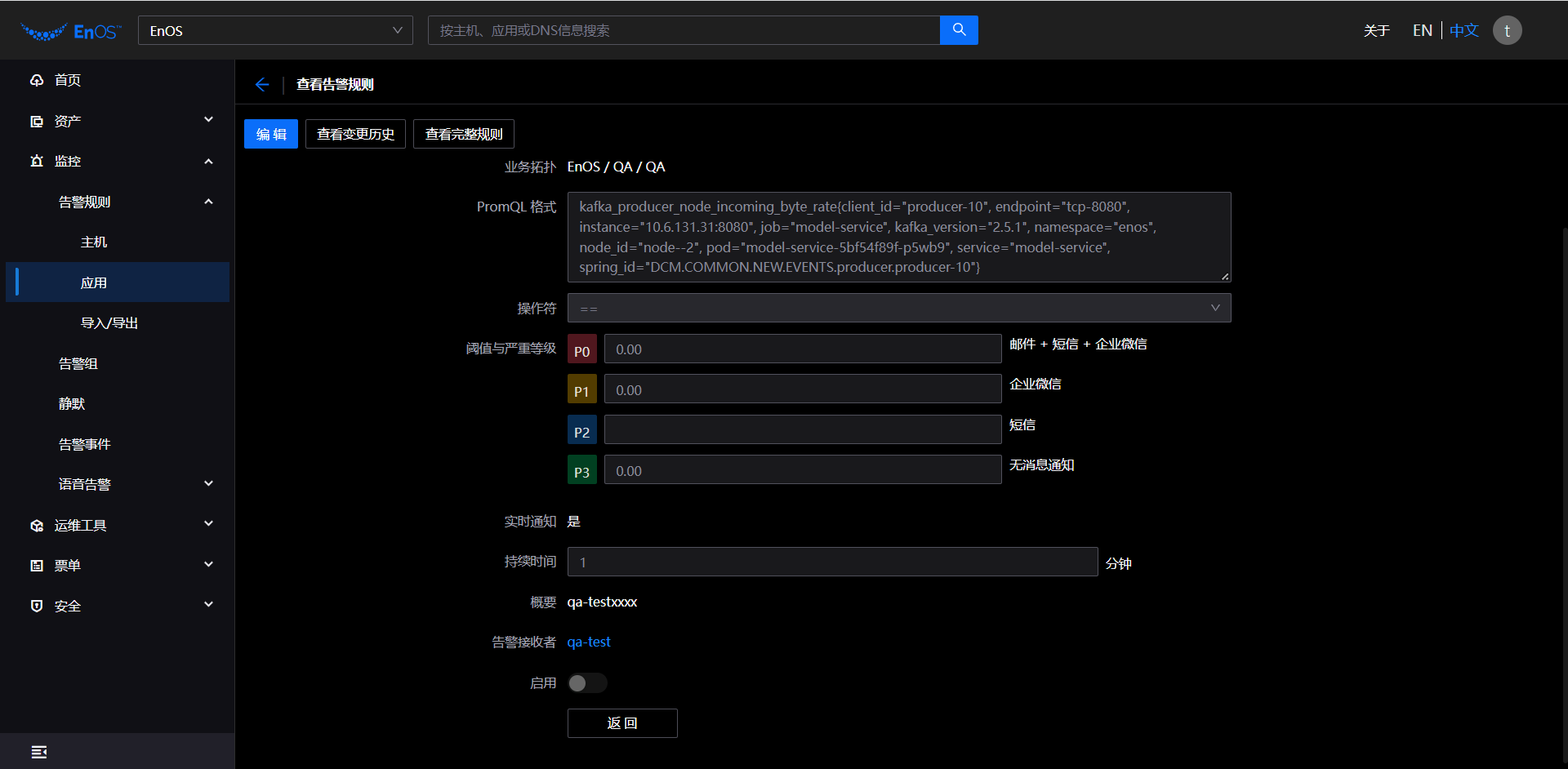Click the 持续时间 duration input field
This screenshot has width=1568, height=769.
click(831, 562)
